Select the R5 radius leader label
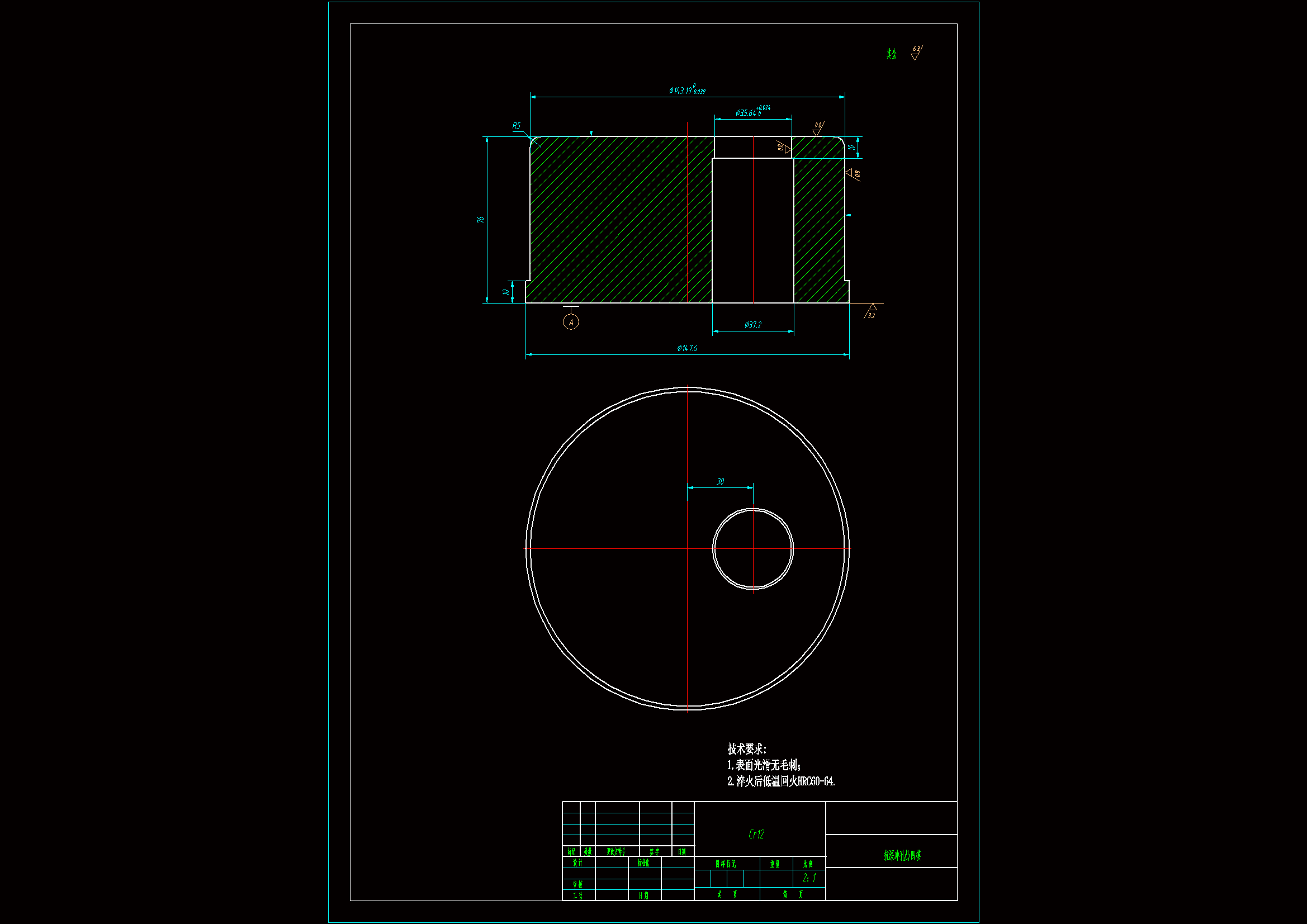The image size is (1307, 924). pyautogui.click(x=517, y=126)
